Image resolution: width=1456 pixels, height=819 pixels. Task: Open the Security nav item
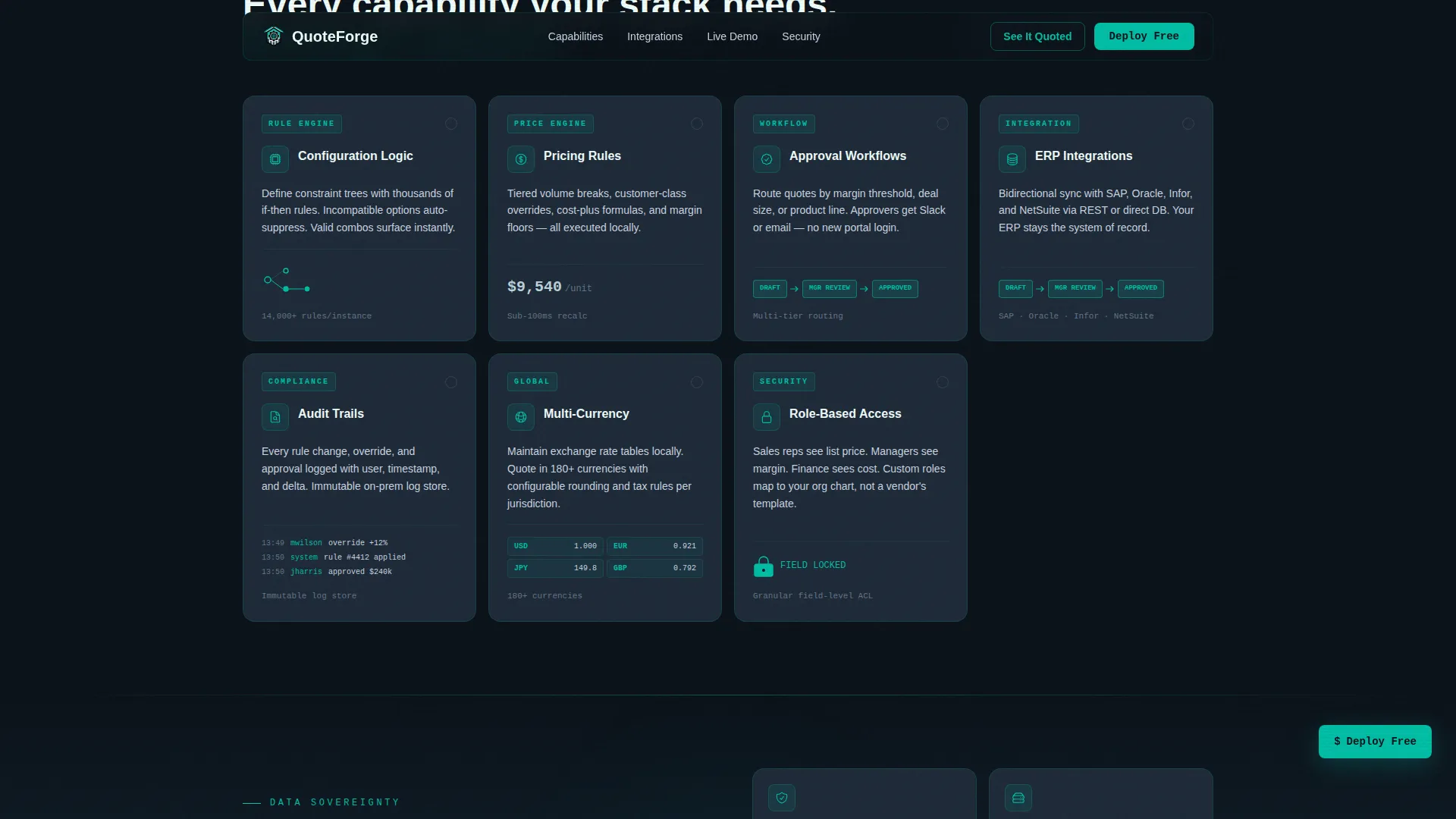[801, 36]
